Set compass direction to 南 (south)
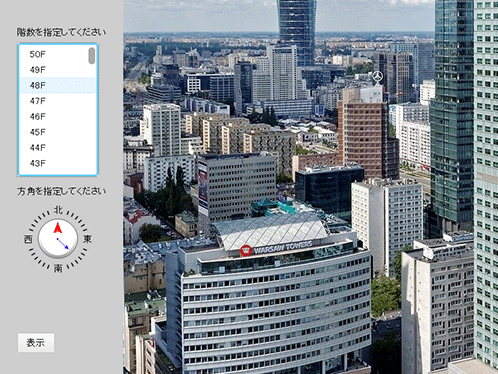498x374 pixels. pos(58,269)
